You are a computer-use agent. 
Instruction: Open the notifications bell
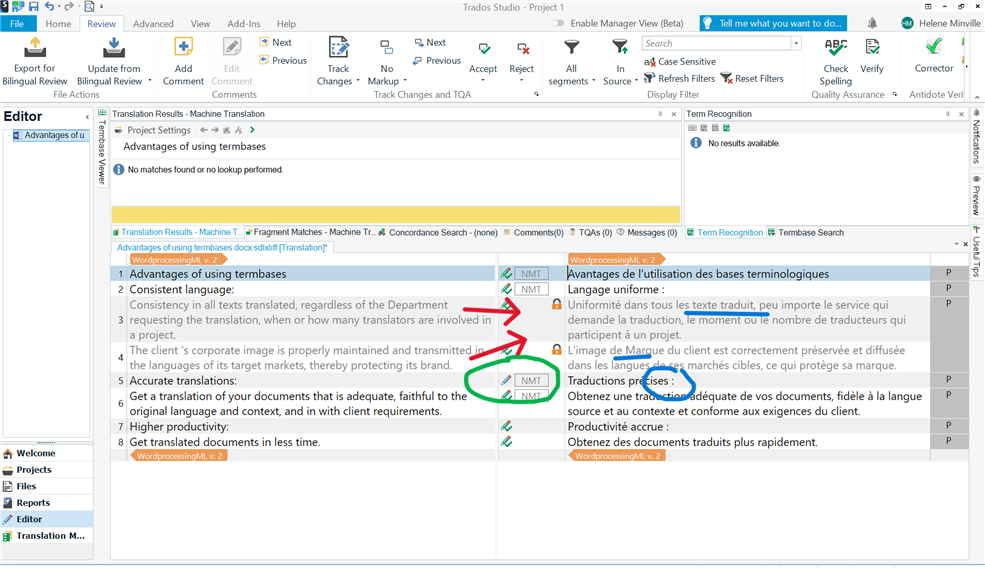coord(872,23)
